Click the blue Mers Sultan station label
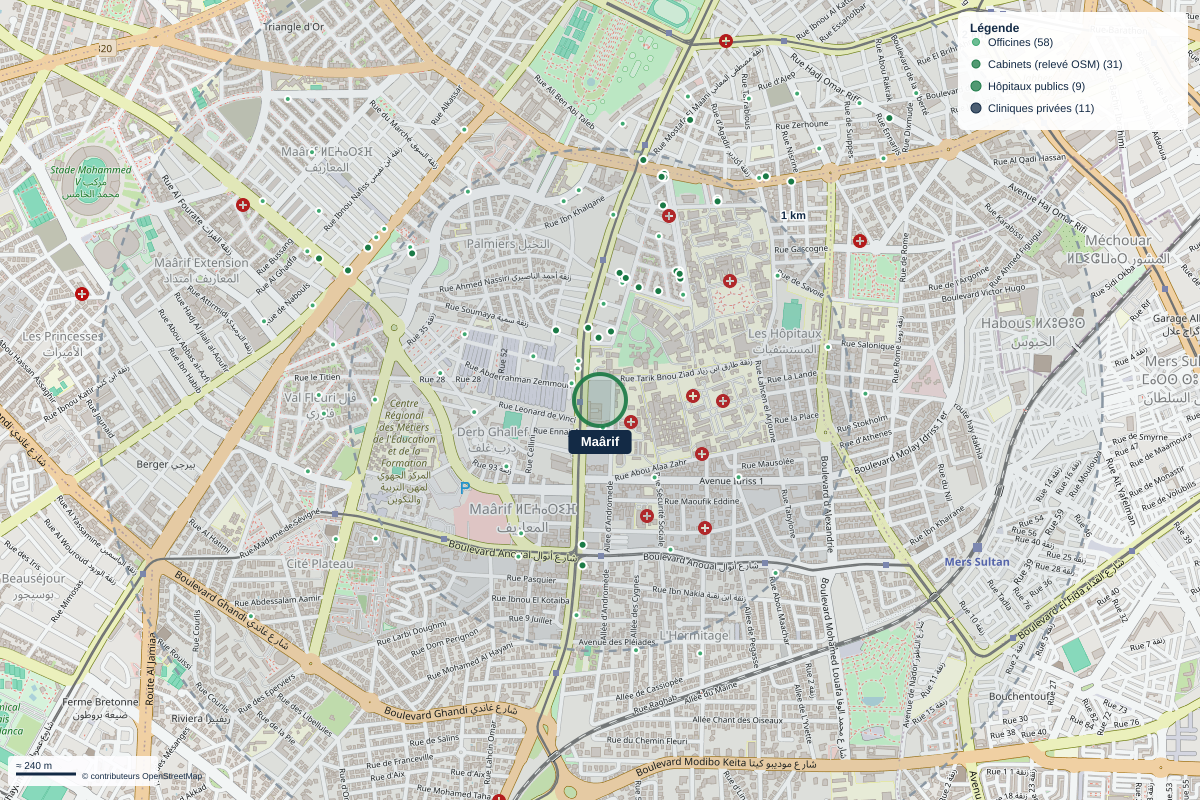The width and height of the screenshot is (1200, 800). click(977, 562)
